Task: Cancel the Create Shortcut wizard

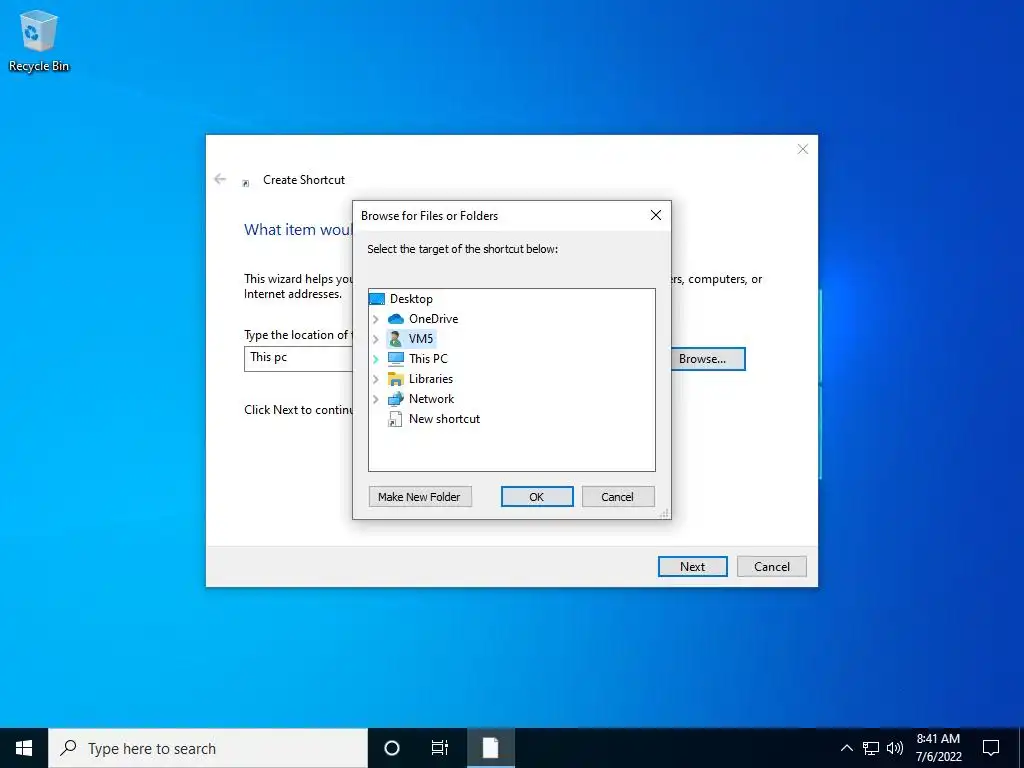Action: point(772,567)
